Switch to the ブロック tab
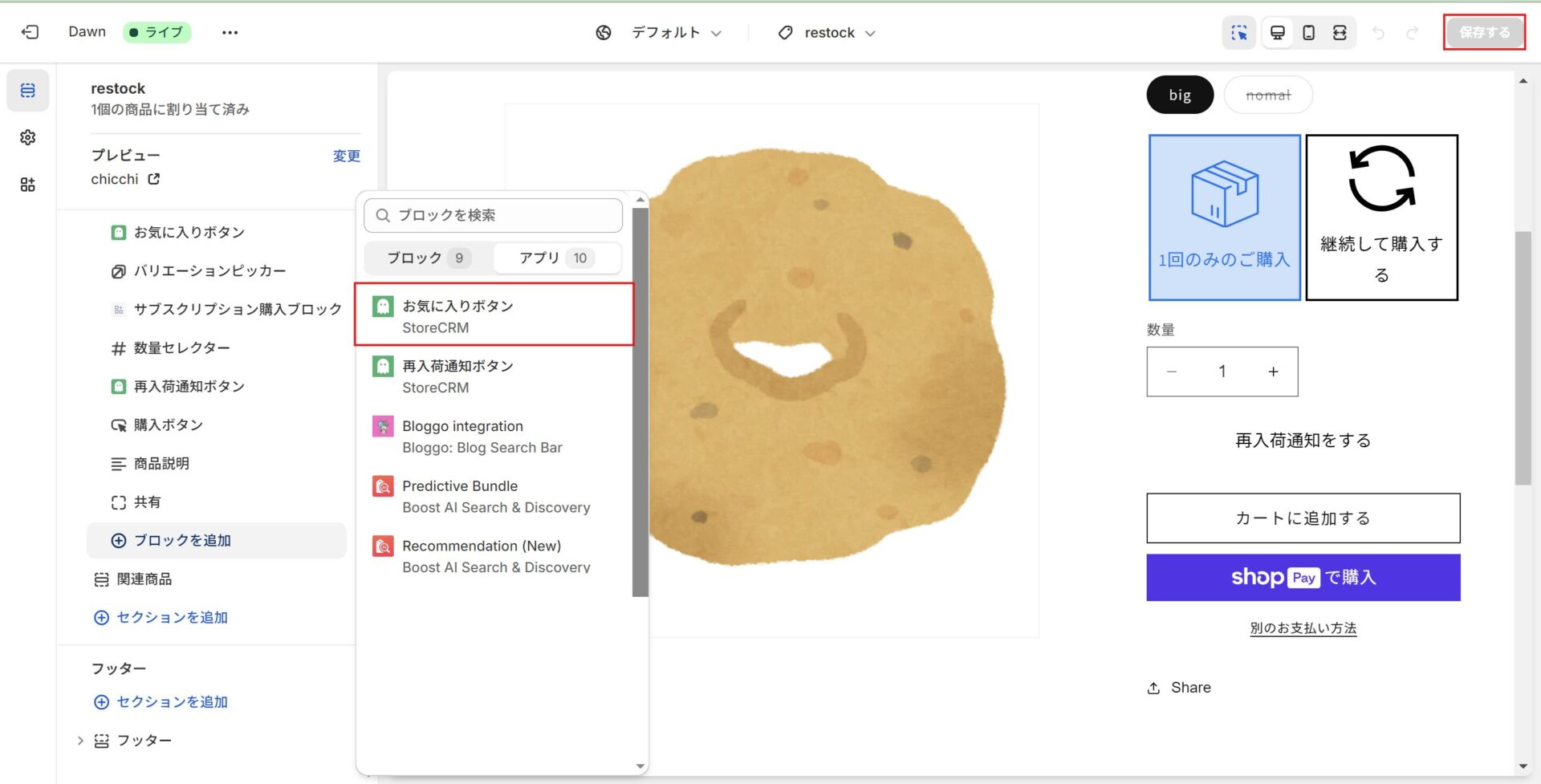The height and width of the screenshot is (784, 1541). (427, 258)
